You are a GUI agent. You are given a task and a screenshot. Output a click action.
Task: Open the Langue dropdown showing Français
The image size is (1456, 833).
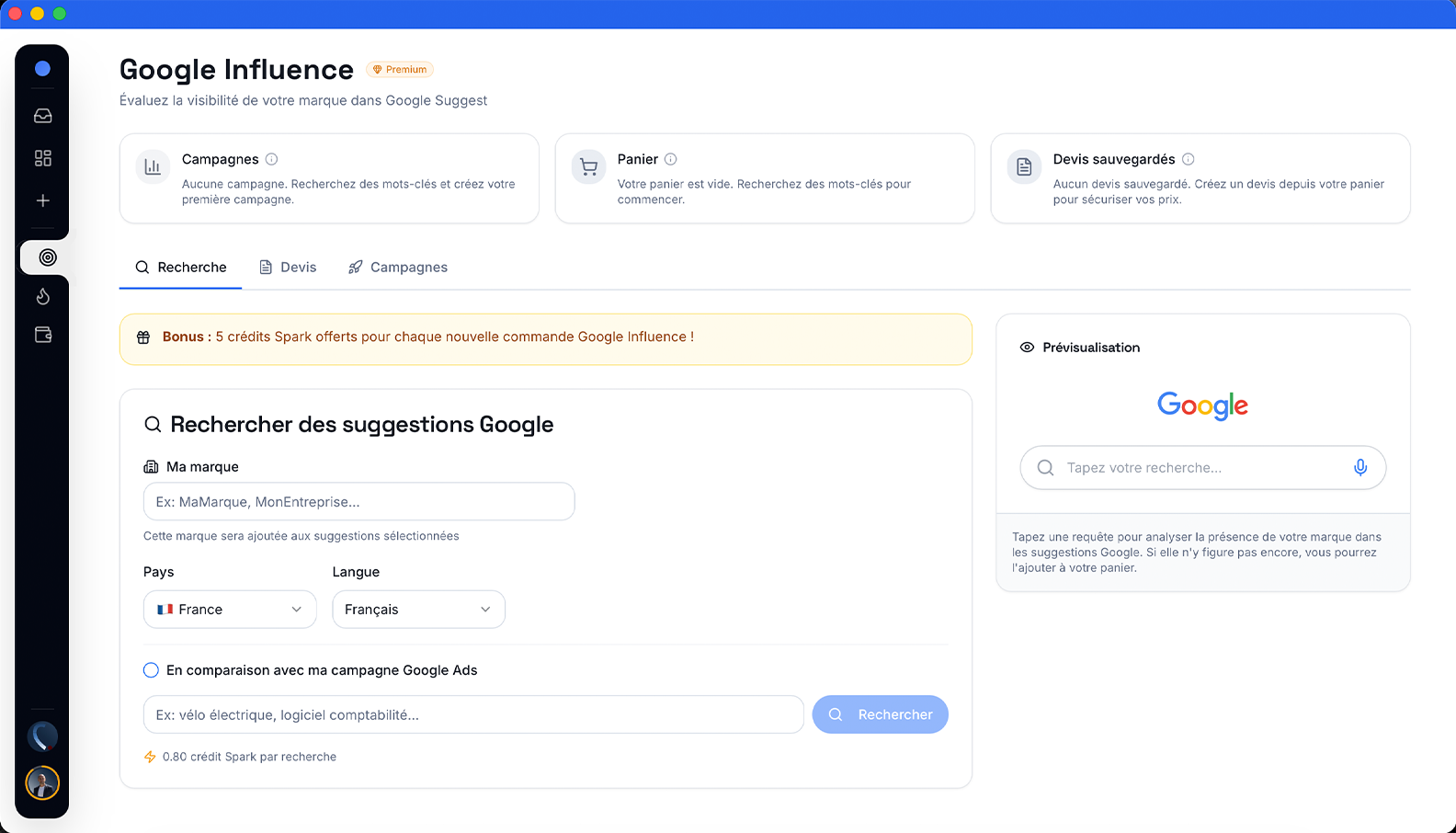(418, 610)
